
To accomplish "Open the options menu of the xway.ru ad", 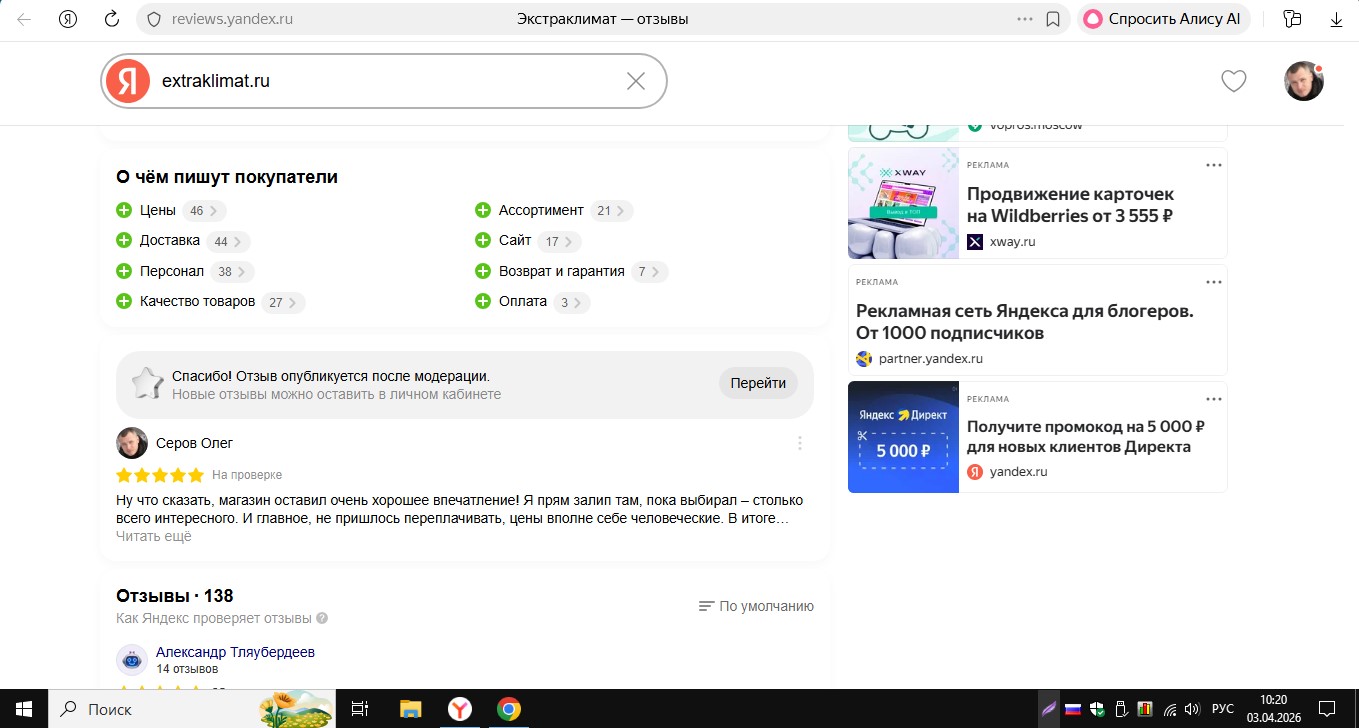I will click(x=1213, y=165).
